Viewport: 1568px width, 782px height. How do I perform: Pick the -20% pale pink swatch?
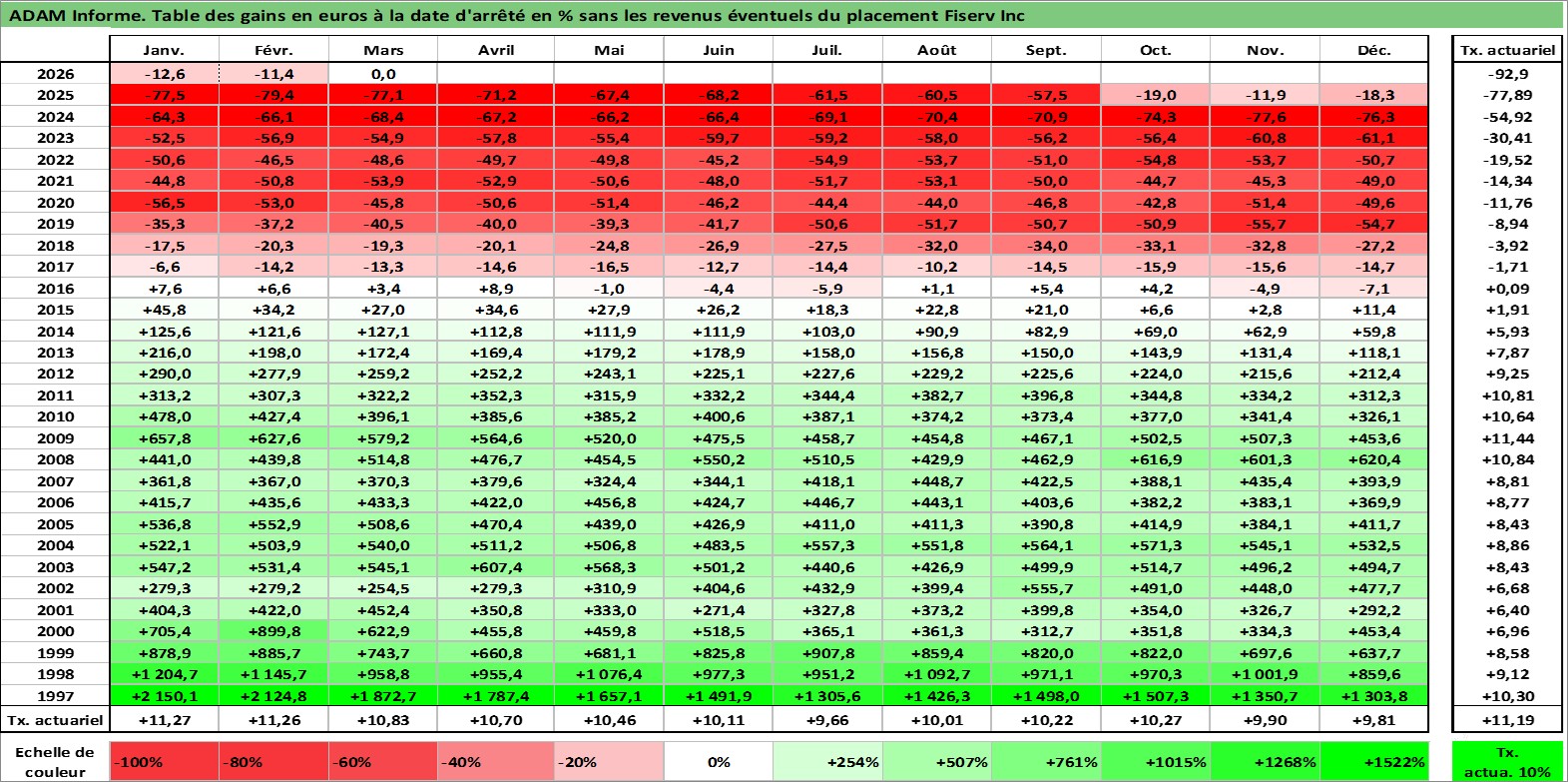point(609,761)
